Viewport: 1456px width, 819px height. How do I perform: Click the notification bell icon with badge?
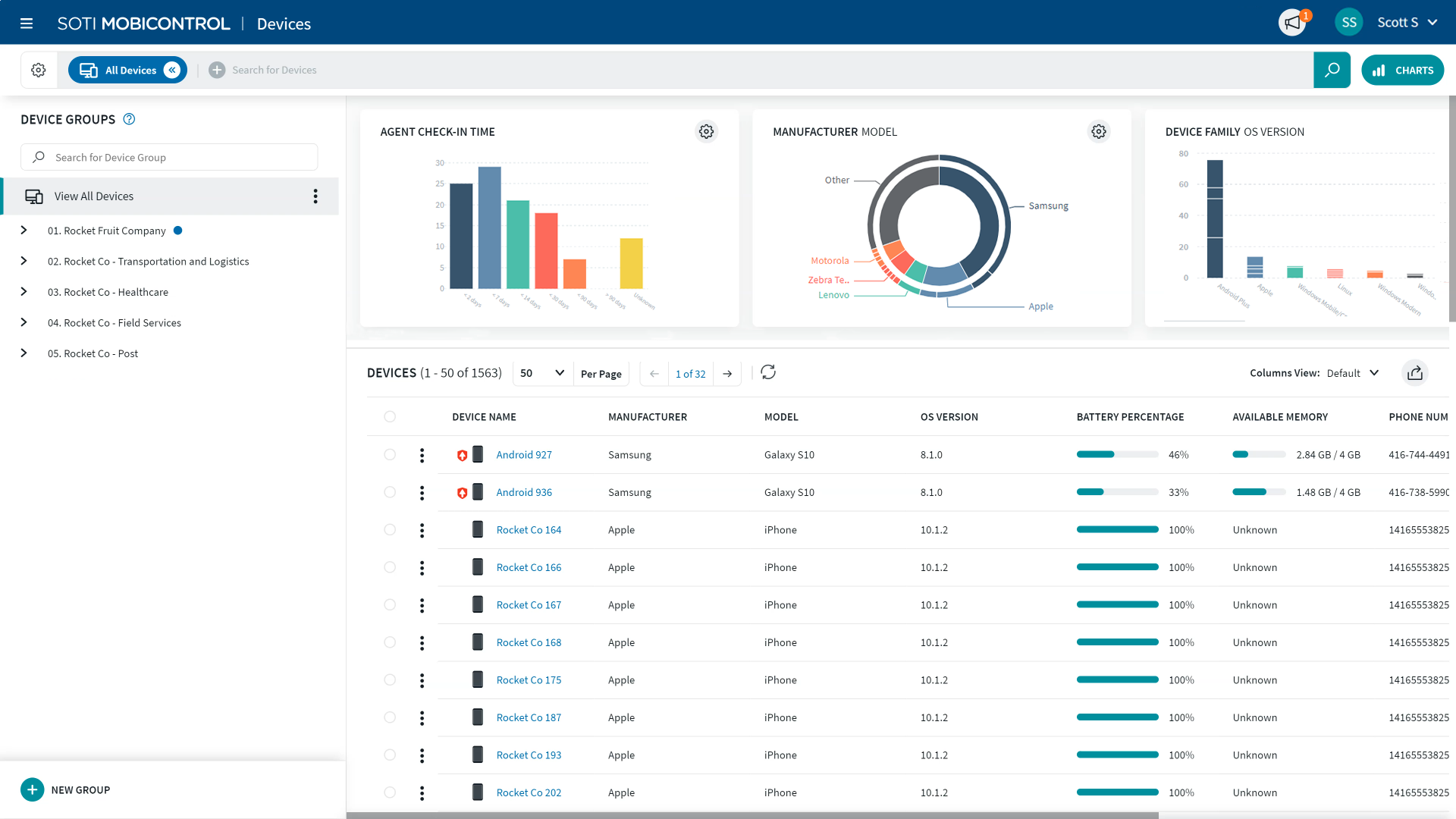[x=1294, y=21]
